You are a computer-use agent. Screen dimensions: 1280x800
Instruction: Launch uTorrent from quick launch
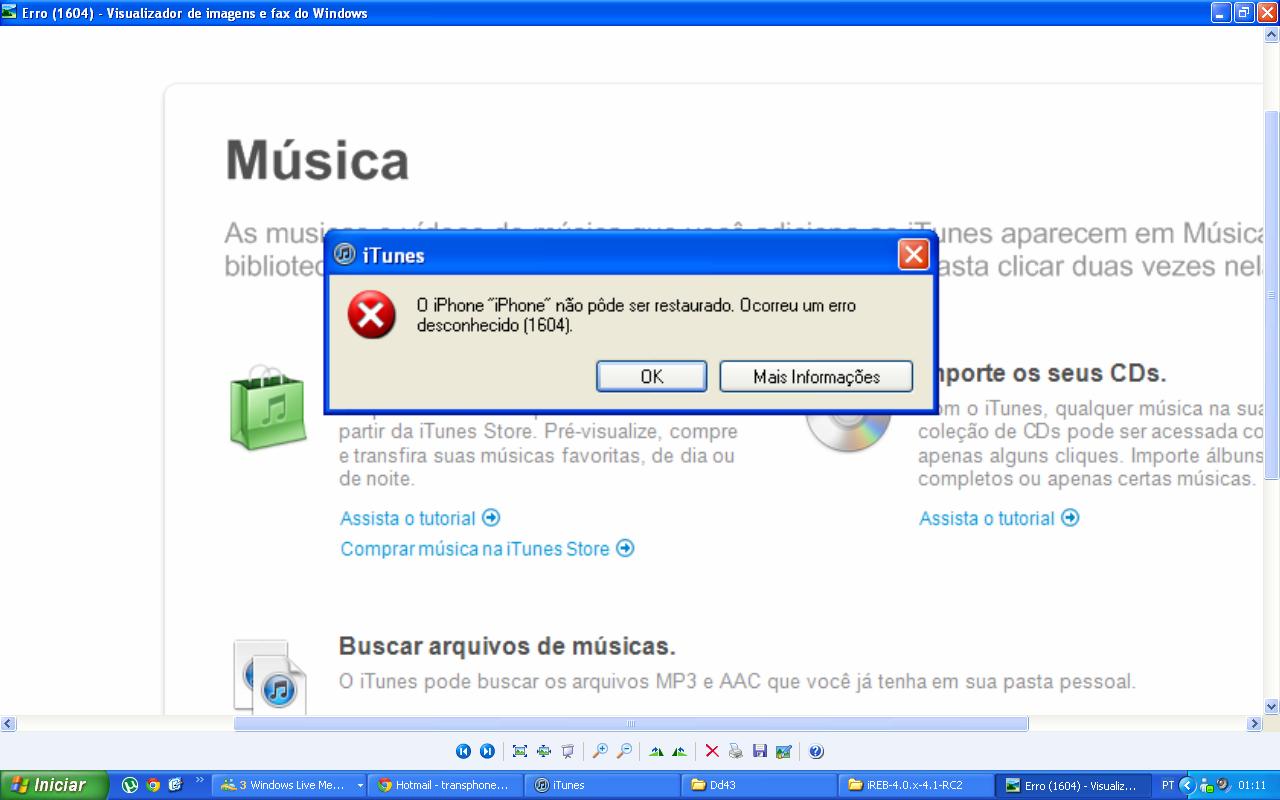coord(130,785)
